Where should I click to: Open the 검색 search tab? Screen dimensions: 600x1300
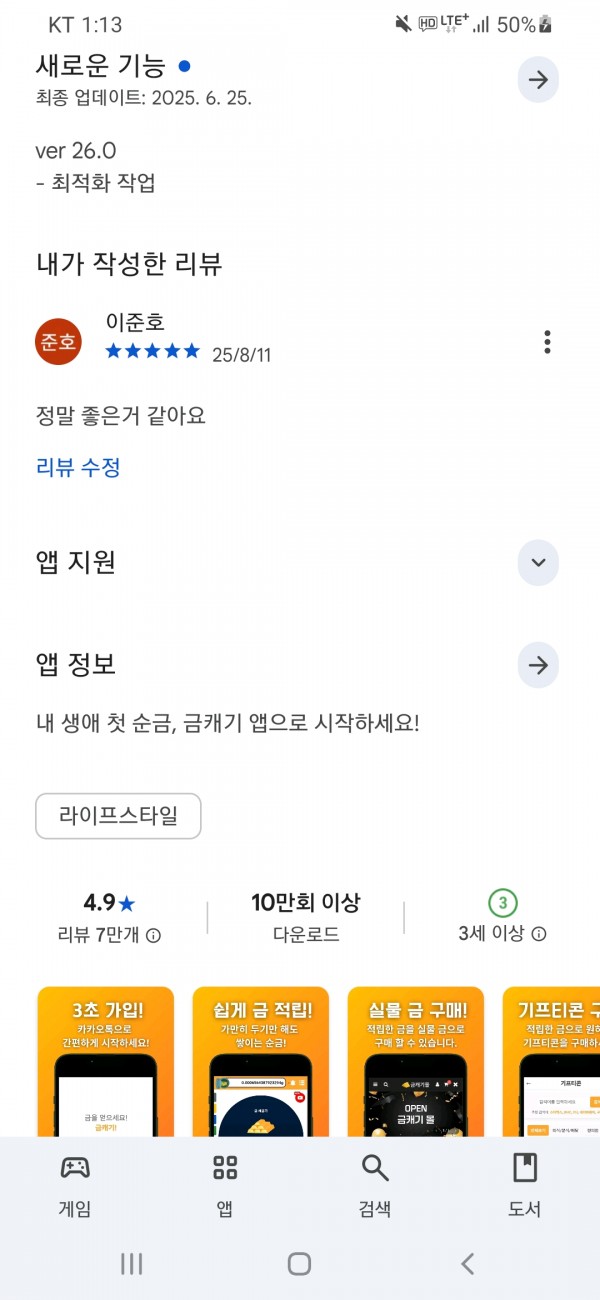click(x=375, y=1186)
